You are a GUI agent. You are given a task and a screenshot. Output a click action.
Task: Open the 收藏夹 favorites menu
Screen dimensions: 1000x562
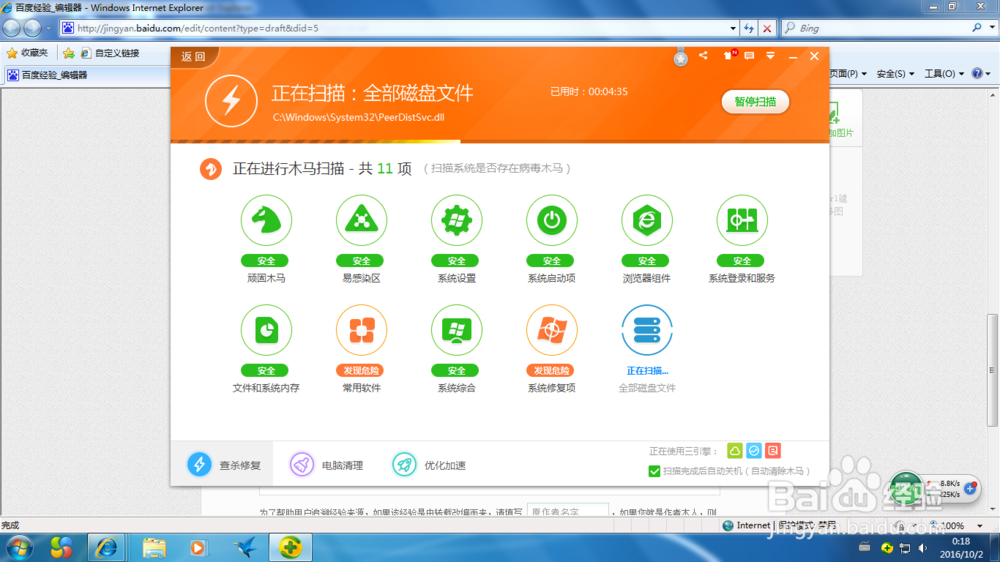[27, 53]
